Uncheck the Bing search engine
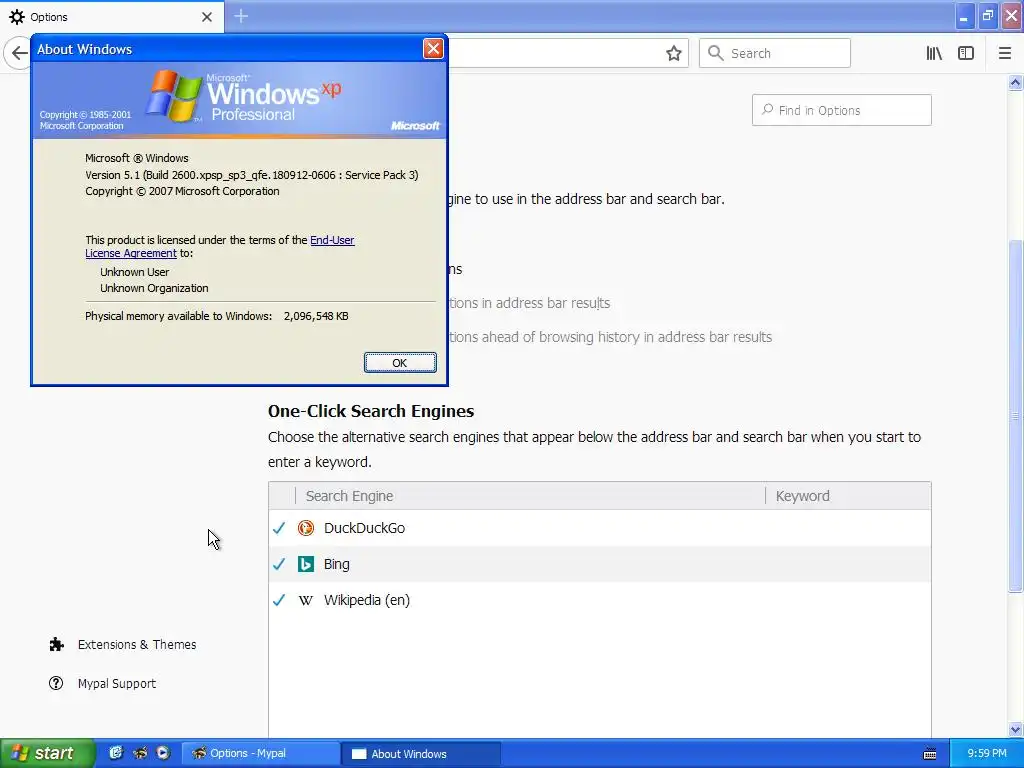The width and height of the screenshot is (1024, 768). (279, 564)
